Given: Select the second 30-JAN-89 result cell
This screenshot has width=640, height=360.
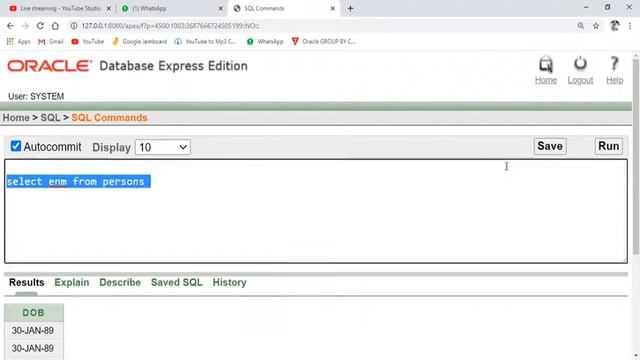Looking at the screenshot, I should [33, 348].
